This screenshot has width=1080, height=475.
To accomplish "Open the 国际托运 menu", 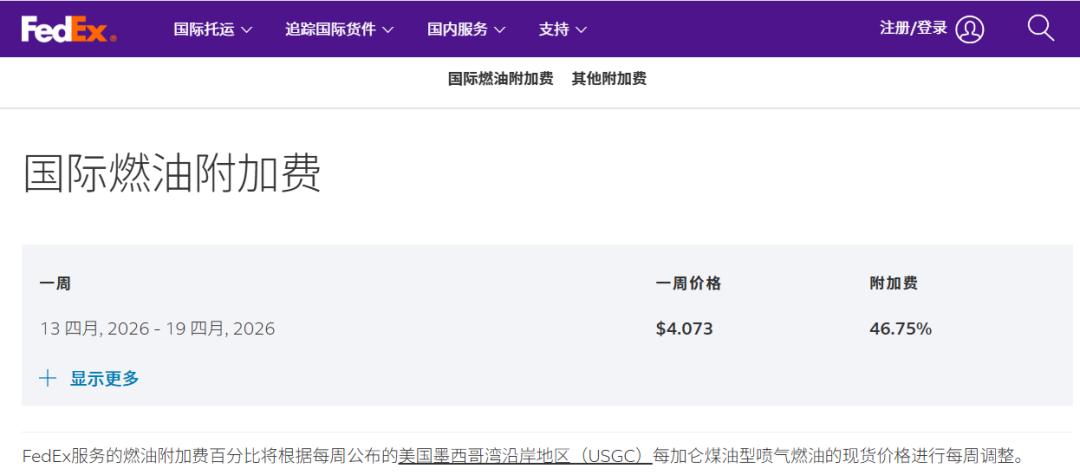I will click(204, 29).
